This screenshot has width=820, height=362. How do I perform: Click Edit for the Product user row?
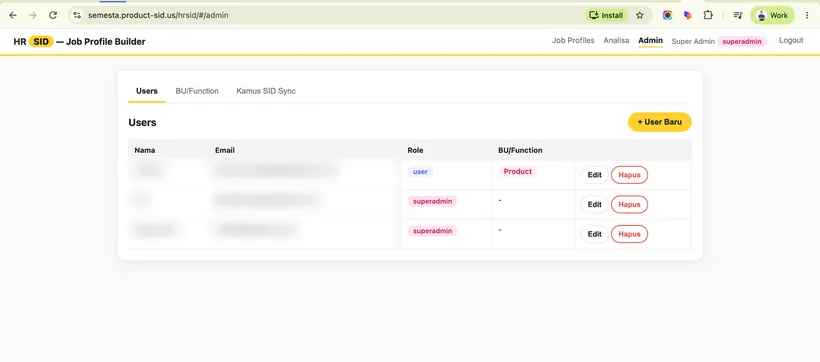(595, 175)
